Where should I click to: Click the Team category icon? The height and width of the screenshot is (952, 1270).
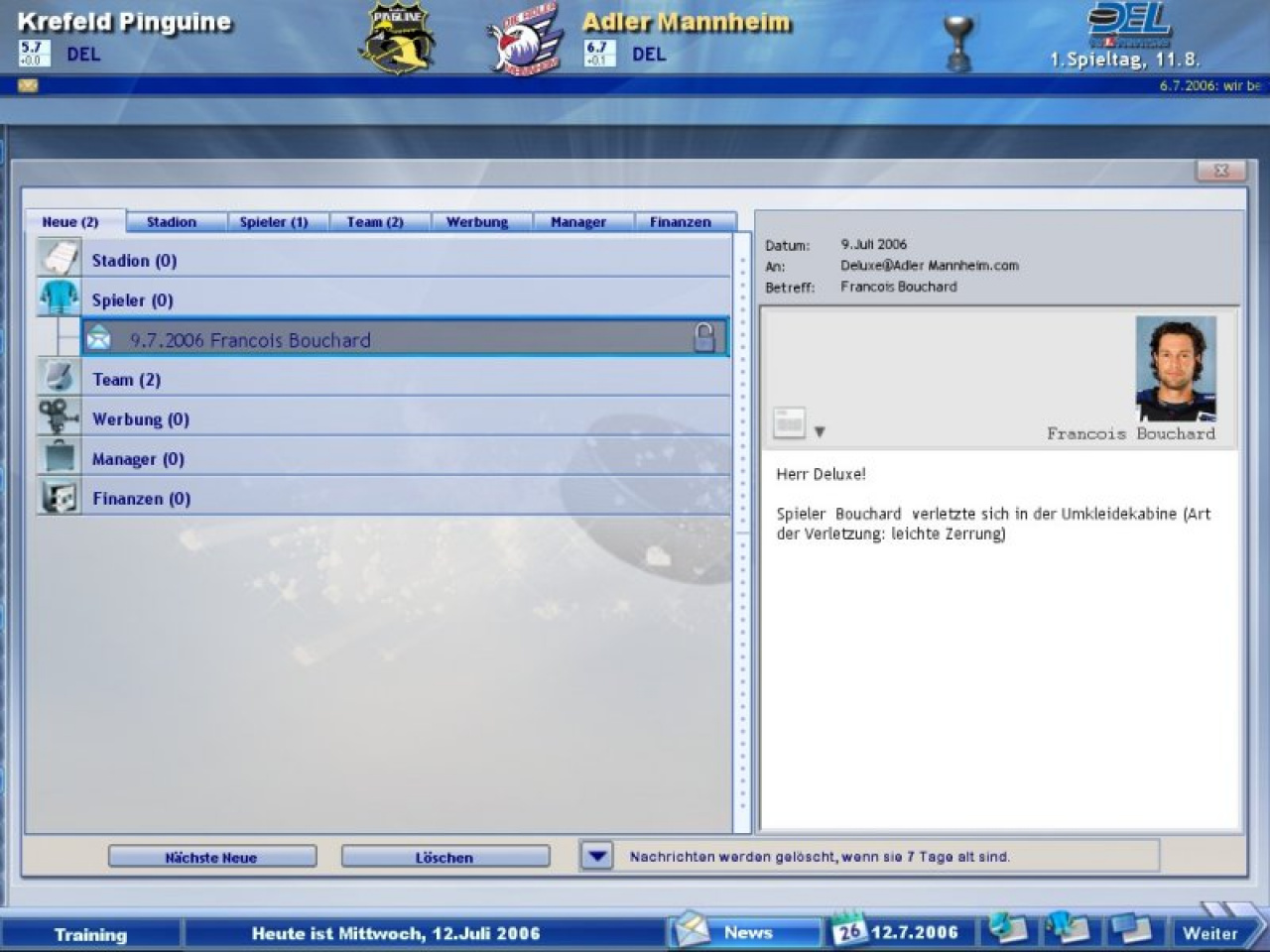[x=59, y=377]
